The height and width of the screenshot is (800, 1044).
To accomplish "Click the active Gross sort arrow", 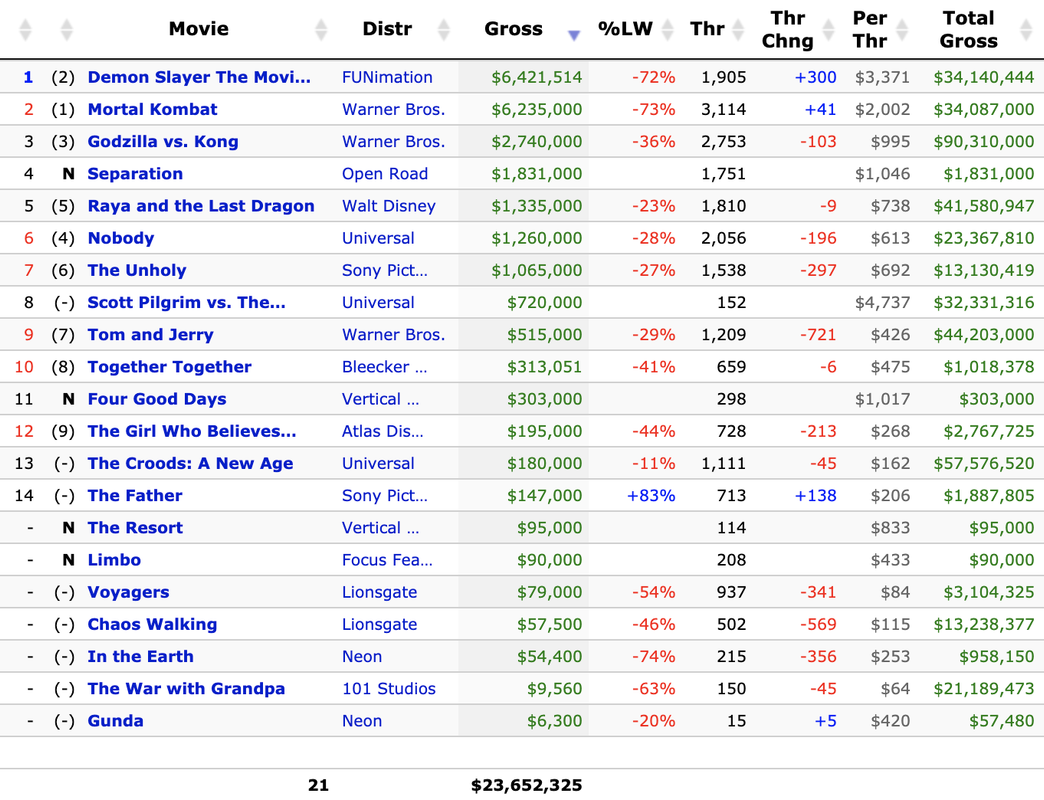I will [574, 35].
